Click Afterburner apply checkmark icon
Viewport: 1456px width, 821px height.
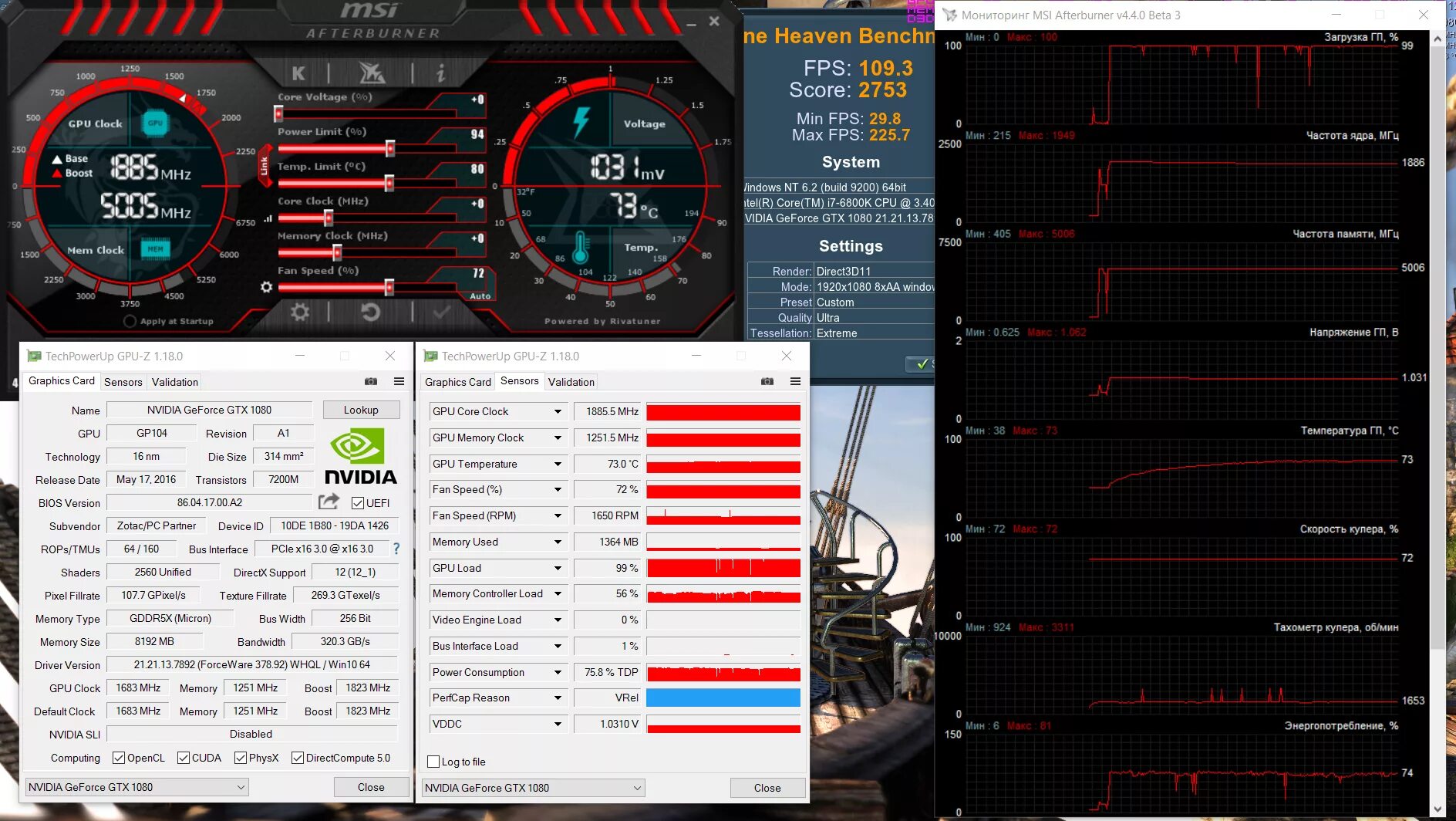(x=442, y=312)
